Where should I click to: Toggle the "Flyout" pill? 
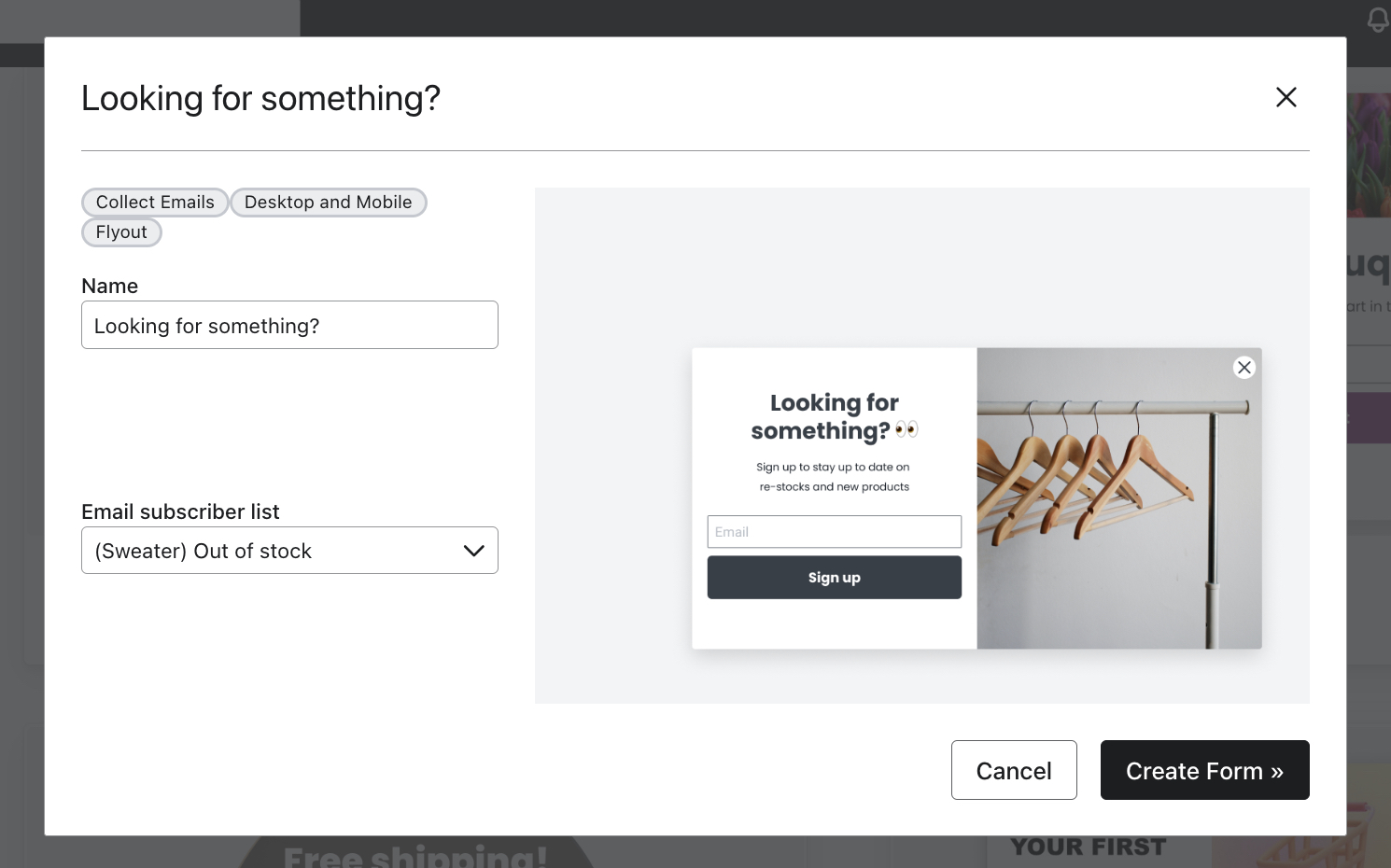[x=121, y=231]
